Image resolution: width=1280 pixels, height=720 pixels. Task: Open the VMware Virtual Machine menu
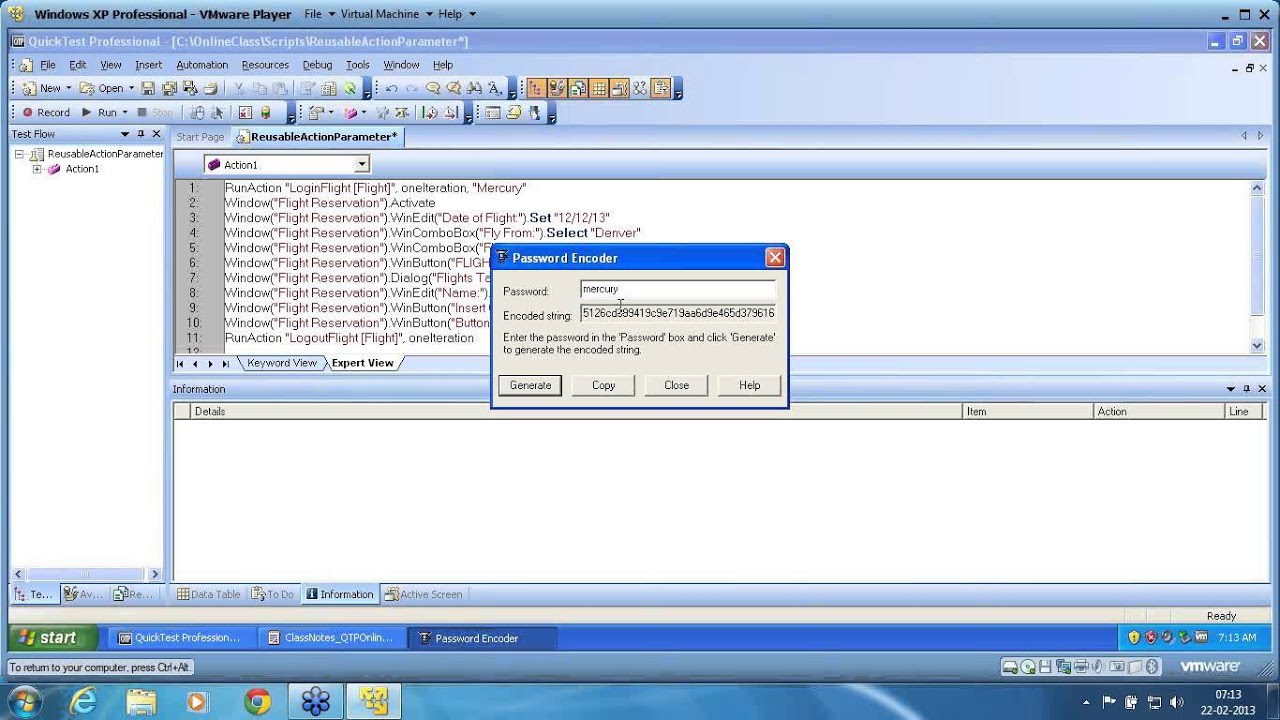(380, 14)
